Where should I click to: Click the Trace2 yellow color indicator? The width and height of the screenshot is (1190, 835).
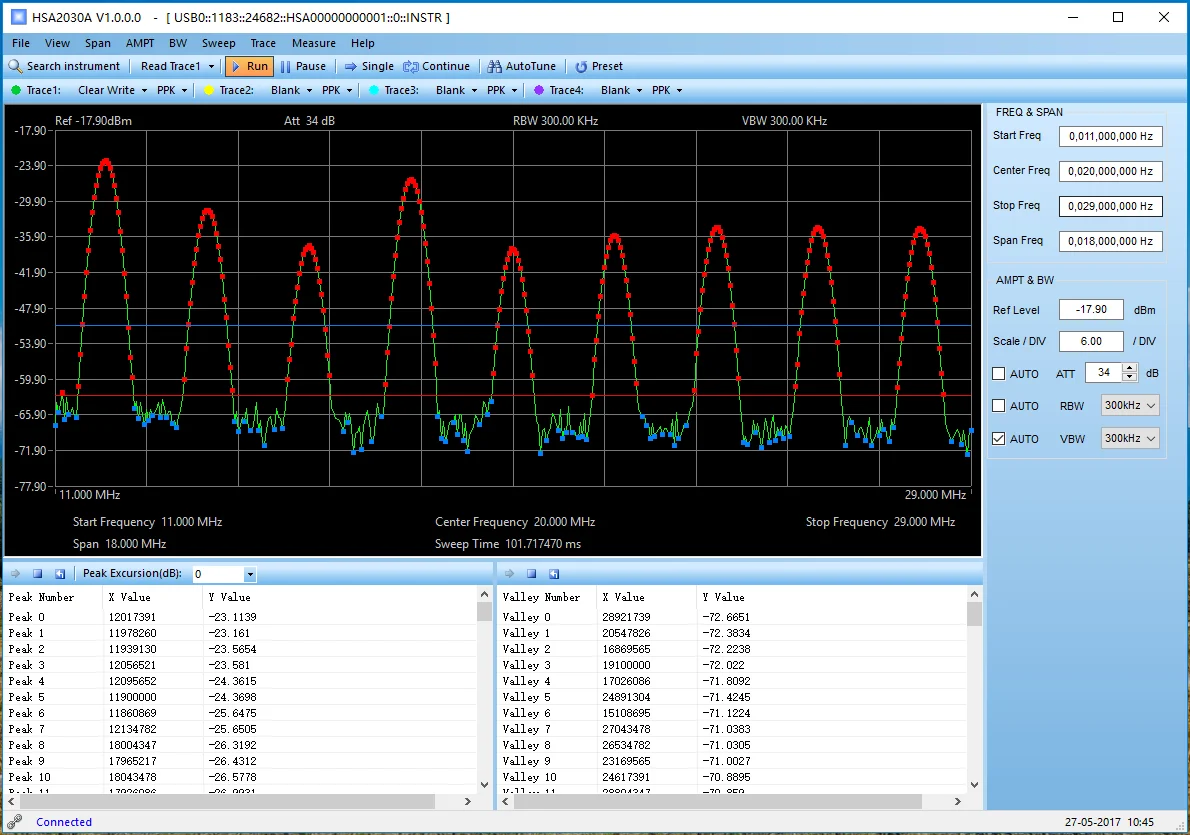tap(209, 90)
